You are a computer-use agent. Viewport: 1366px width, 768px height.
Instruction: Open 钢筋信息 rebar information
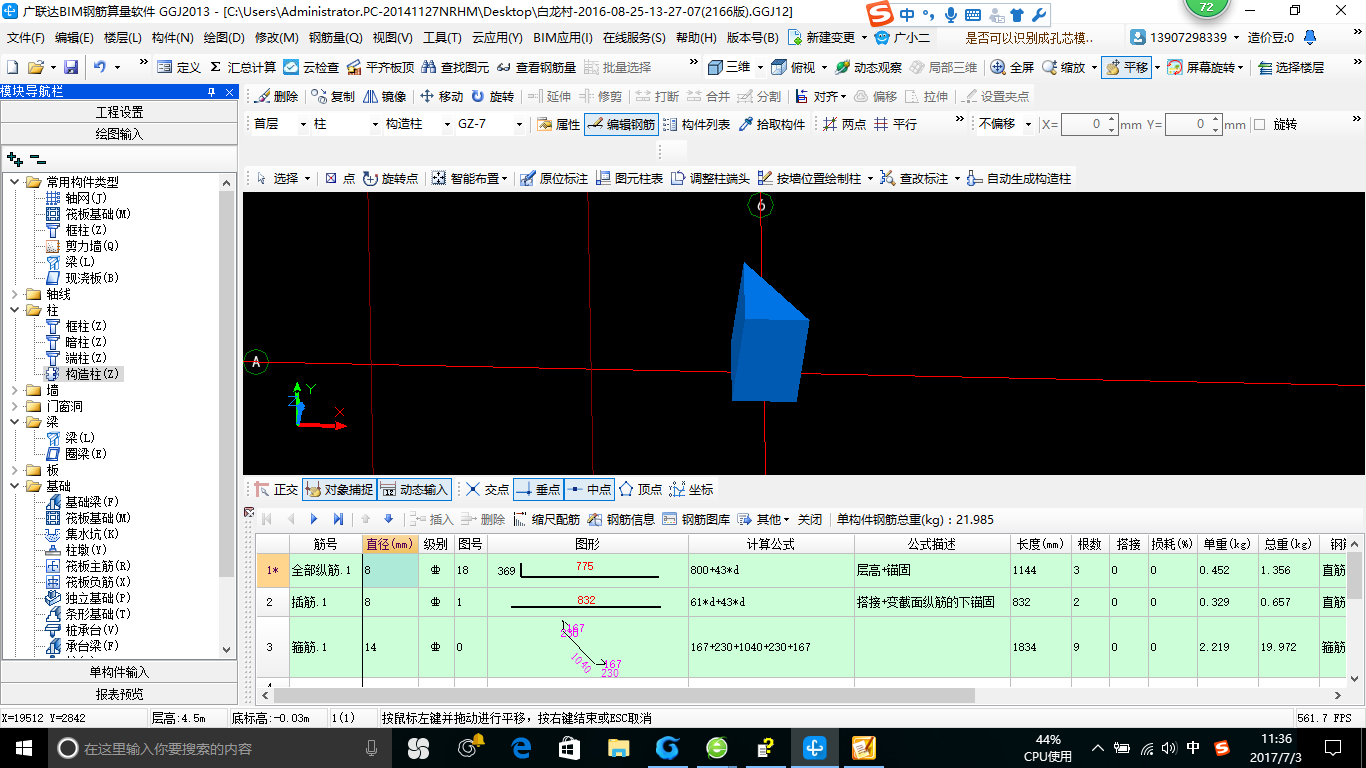[x=621, y=519]
